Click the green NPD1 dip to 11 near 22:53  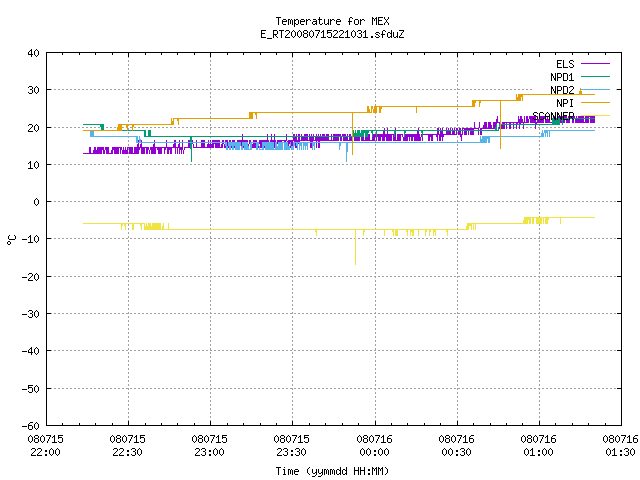click(x=191, y=150)
